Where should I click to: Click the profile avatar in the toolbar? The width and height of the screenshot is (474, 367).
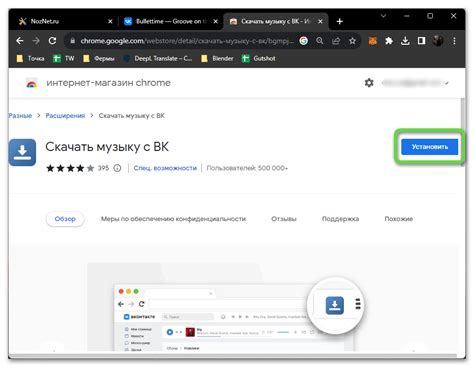pos(438,41)
